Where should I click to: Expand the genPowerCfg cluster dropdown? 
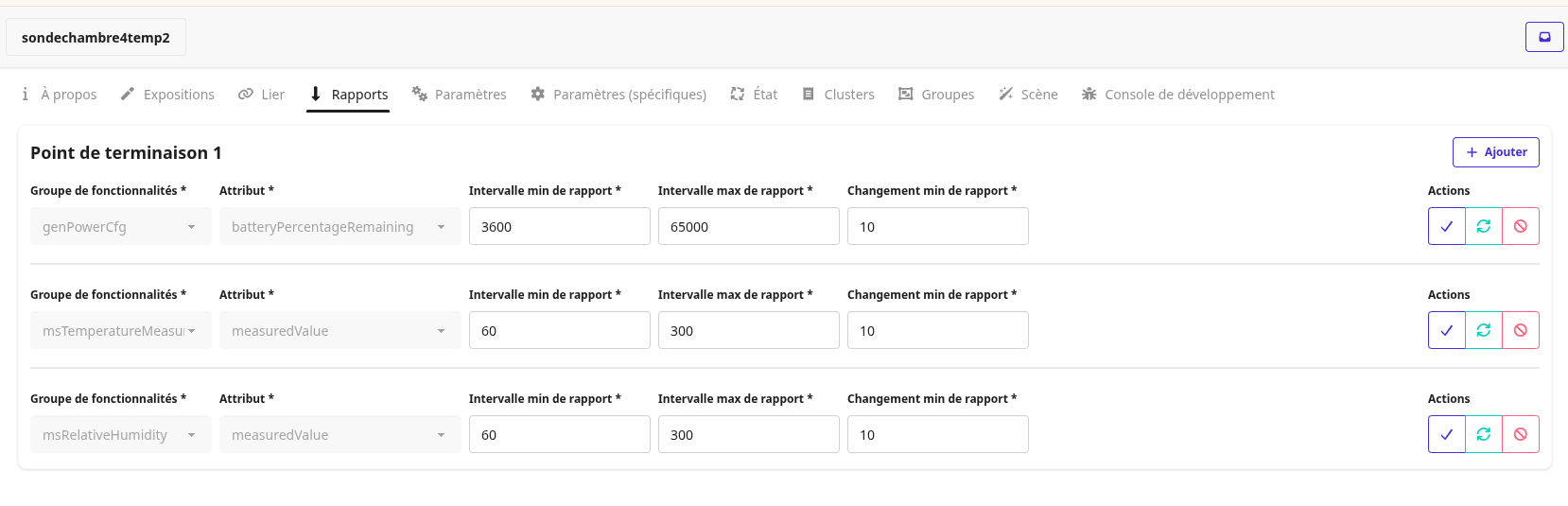click(121, 226)
